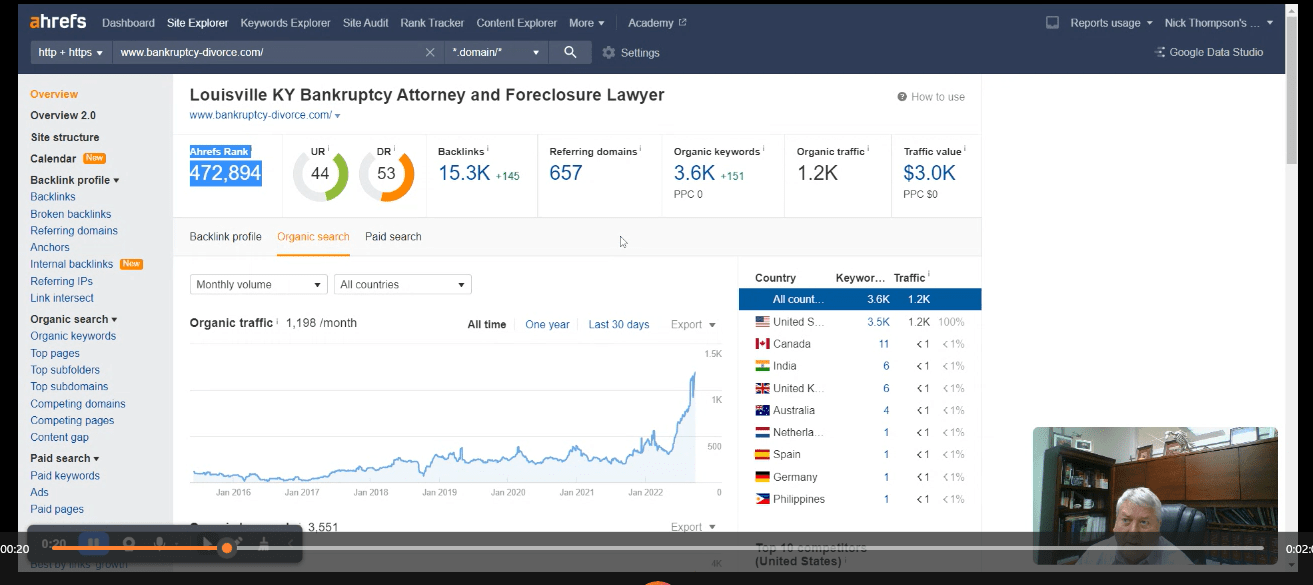Open Keywords Explorer in top navigation
The height and width of the screenshot is (585, 1313).
pos(285,23)
